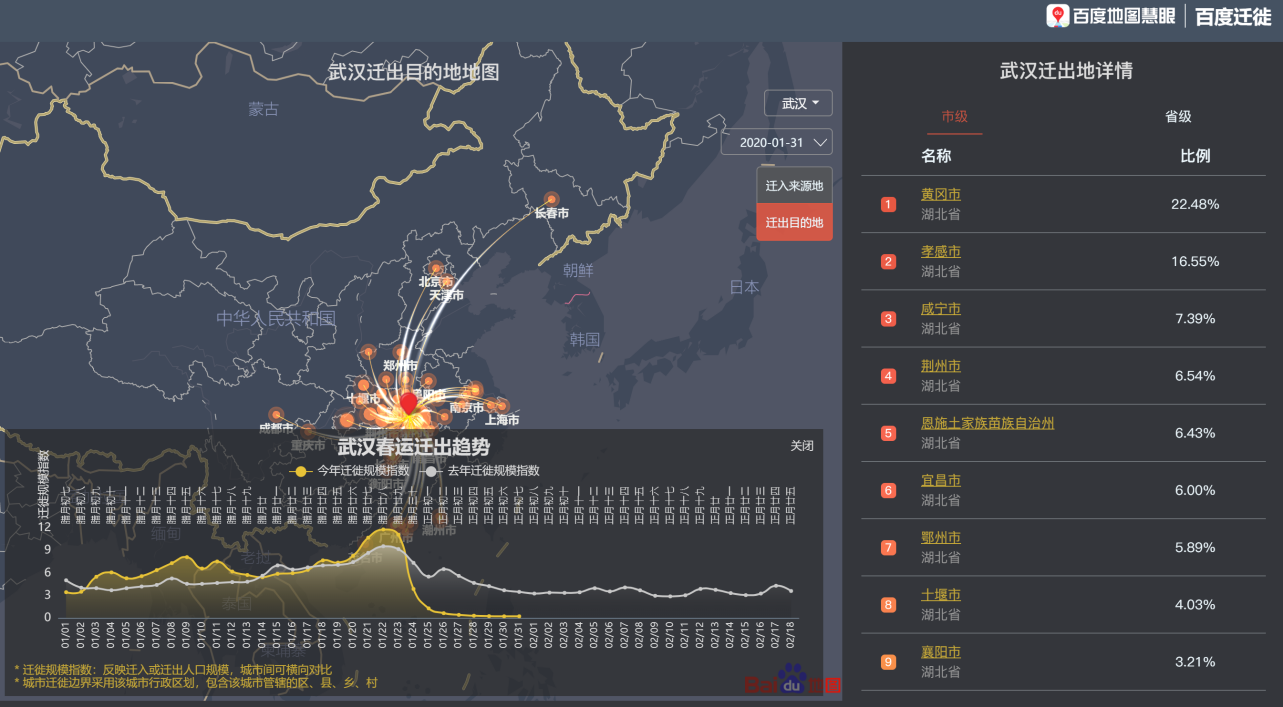Expand the 2020-01-31 date picker
Screen dimensions: 1283x707
777,142
